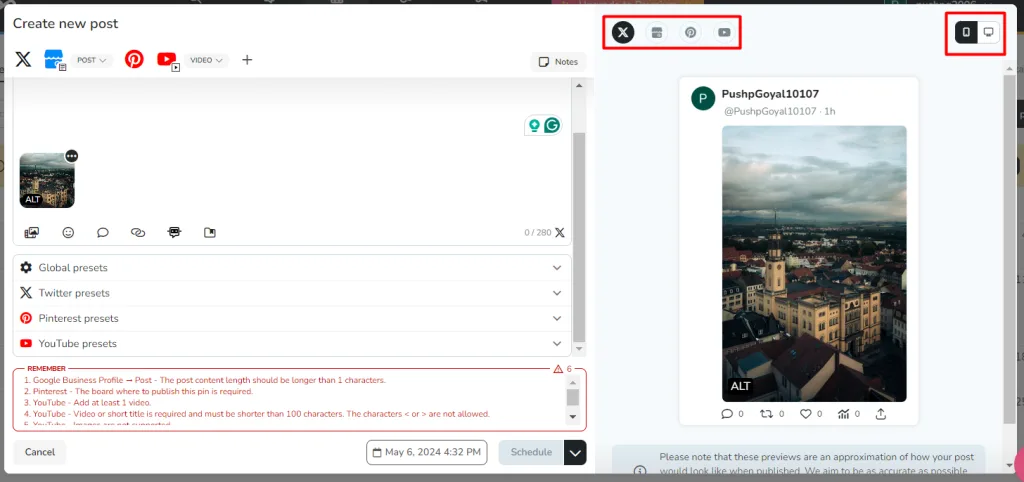Click the analytics bar chart icon in preview

[x=843, y=413]
